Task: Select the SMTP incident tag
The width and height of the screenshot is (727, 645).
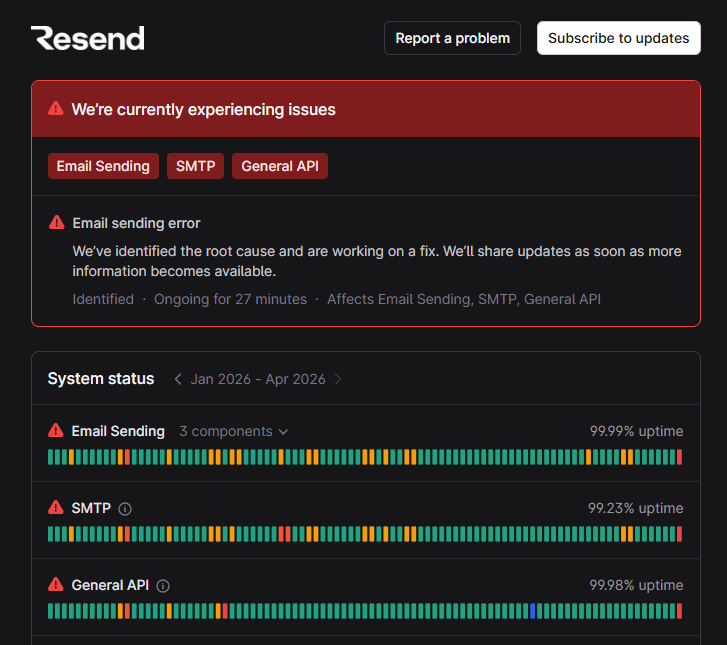Action: pos(195,166)
